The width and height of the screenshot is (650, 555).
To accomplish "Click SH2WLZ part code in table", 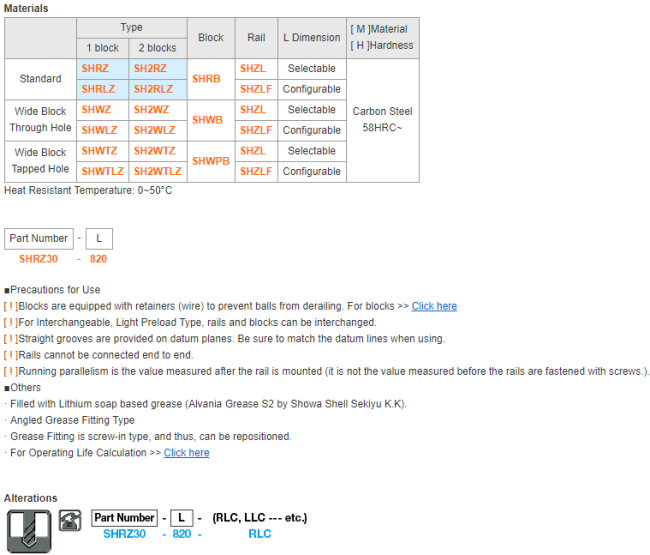I will (155, 130).
